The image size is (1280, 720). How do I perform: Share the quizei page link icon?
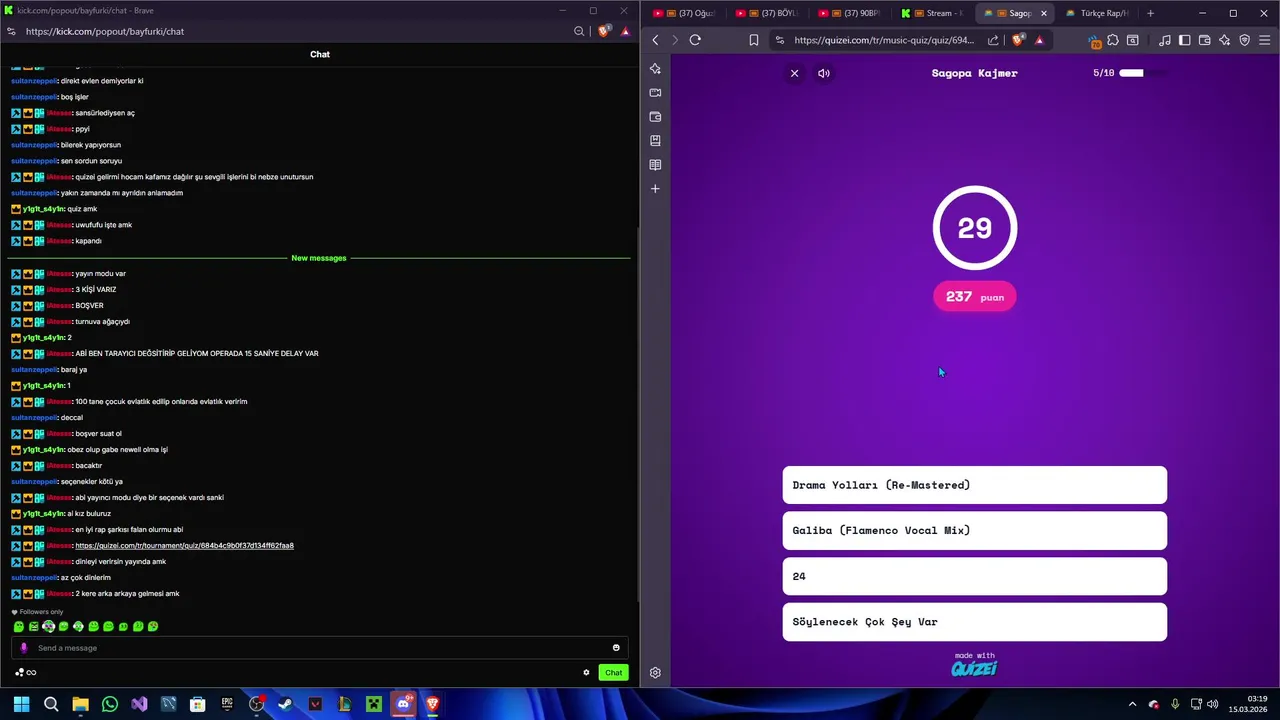pos(993,40)
